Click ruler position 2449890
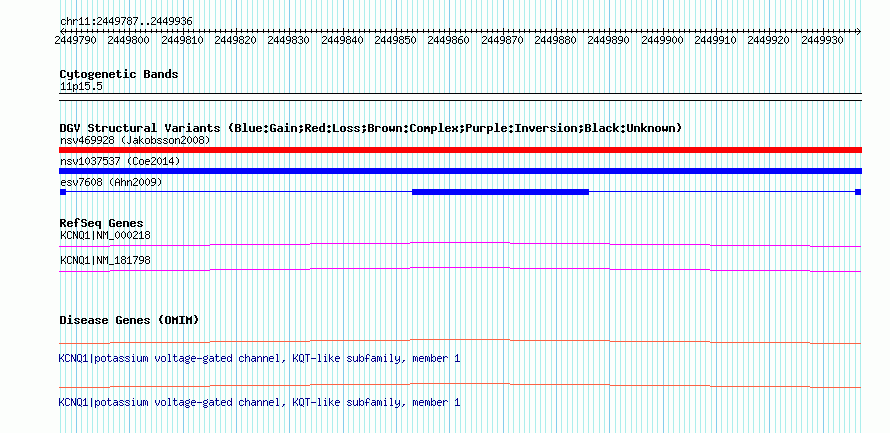This screenshot has width=890, height=433. [608, 40]
